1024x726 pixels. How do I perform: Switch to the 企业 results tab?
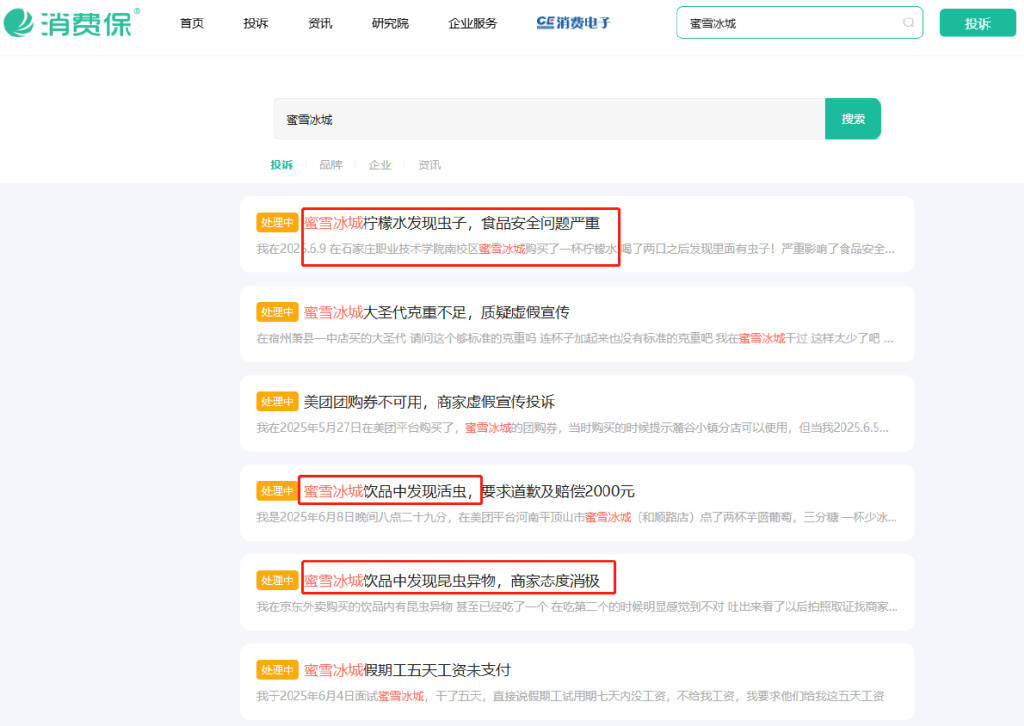click(380, 165)
